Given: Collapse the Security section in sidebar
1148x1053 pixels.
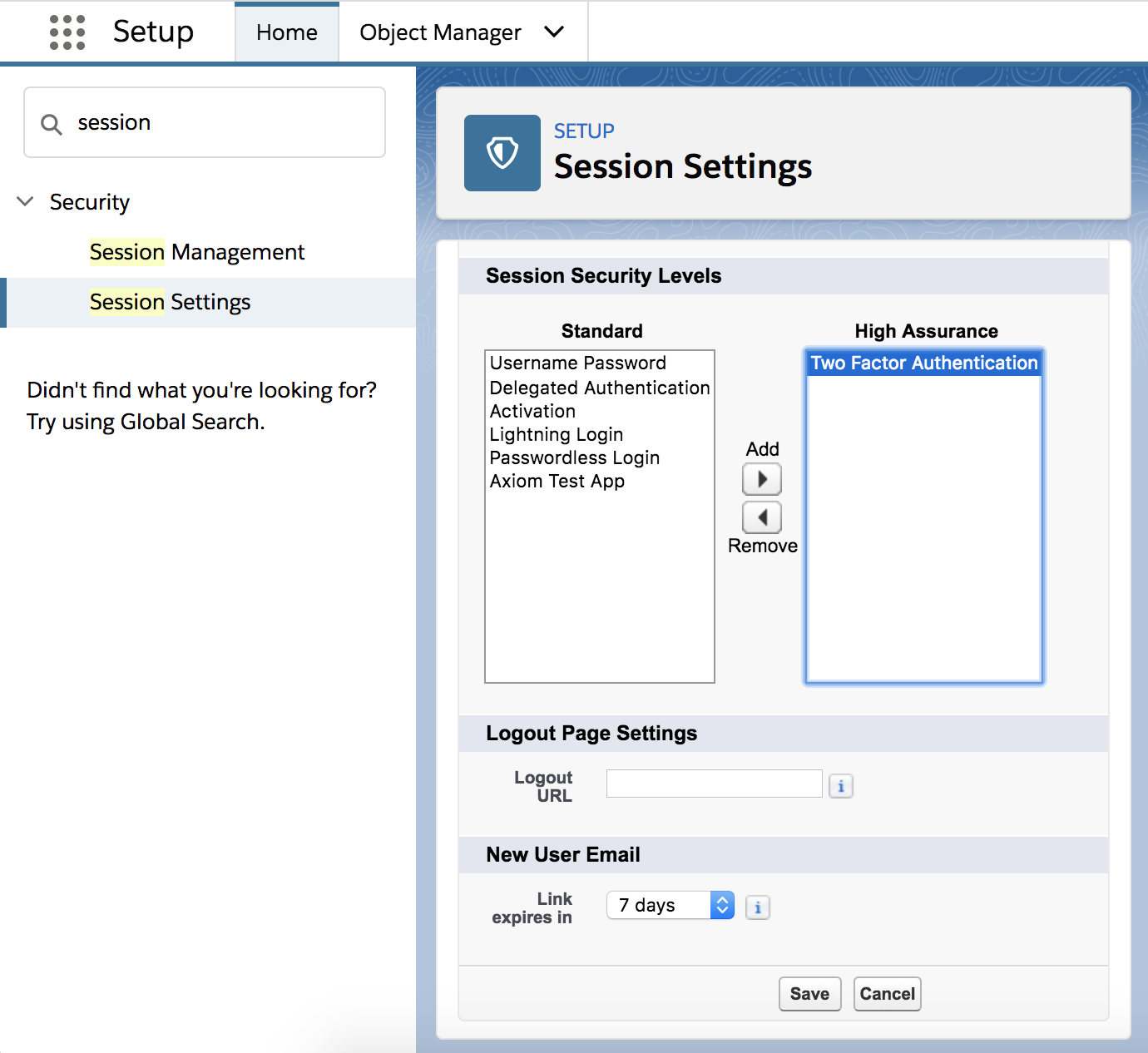Looking at the screenshot, I should [24, 201].
